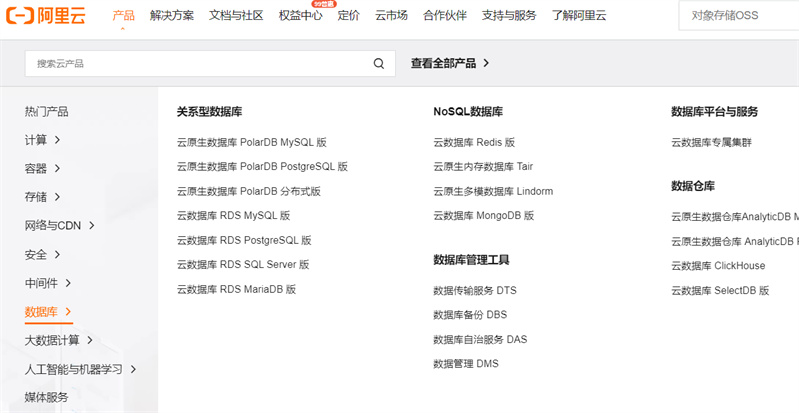
Task: Open 云数据库 RDS MySQL 版
Action: coord(233,216)
